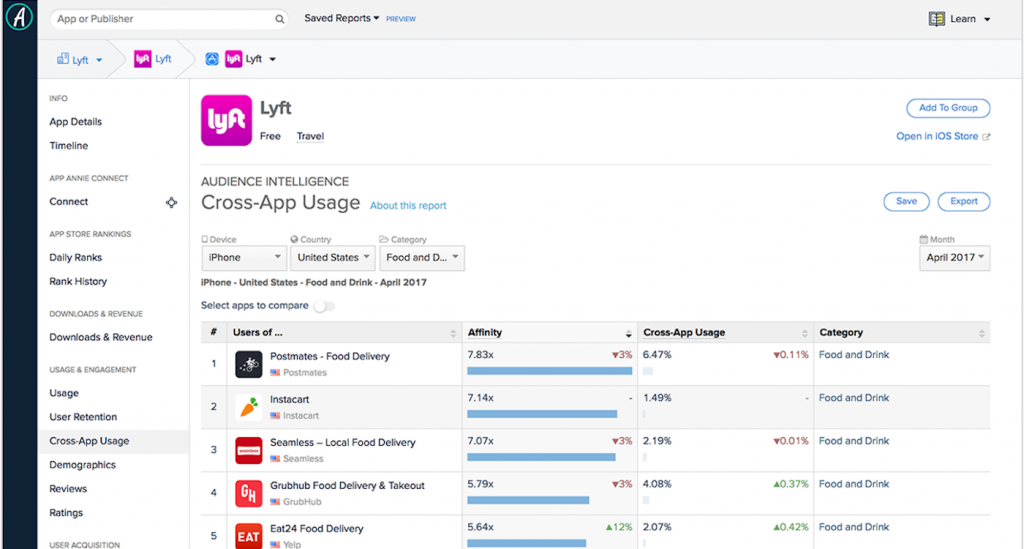Expand the last Lyft app breadcrumb dropdown
The width and height of the screenshot is (1024, 549).
(272, 59)
